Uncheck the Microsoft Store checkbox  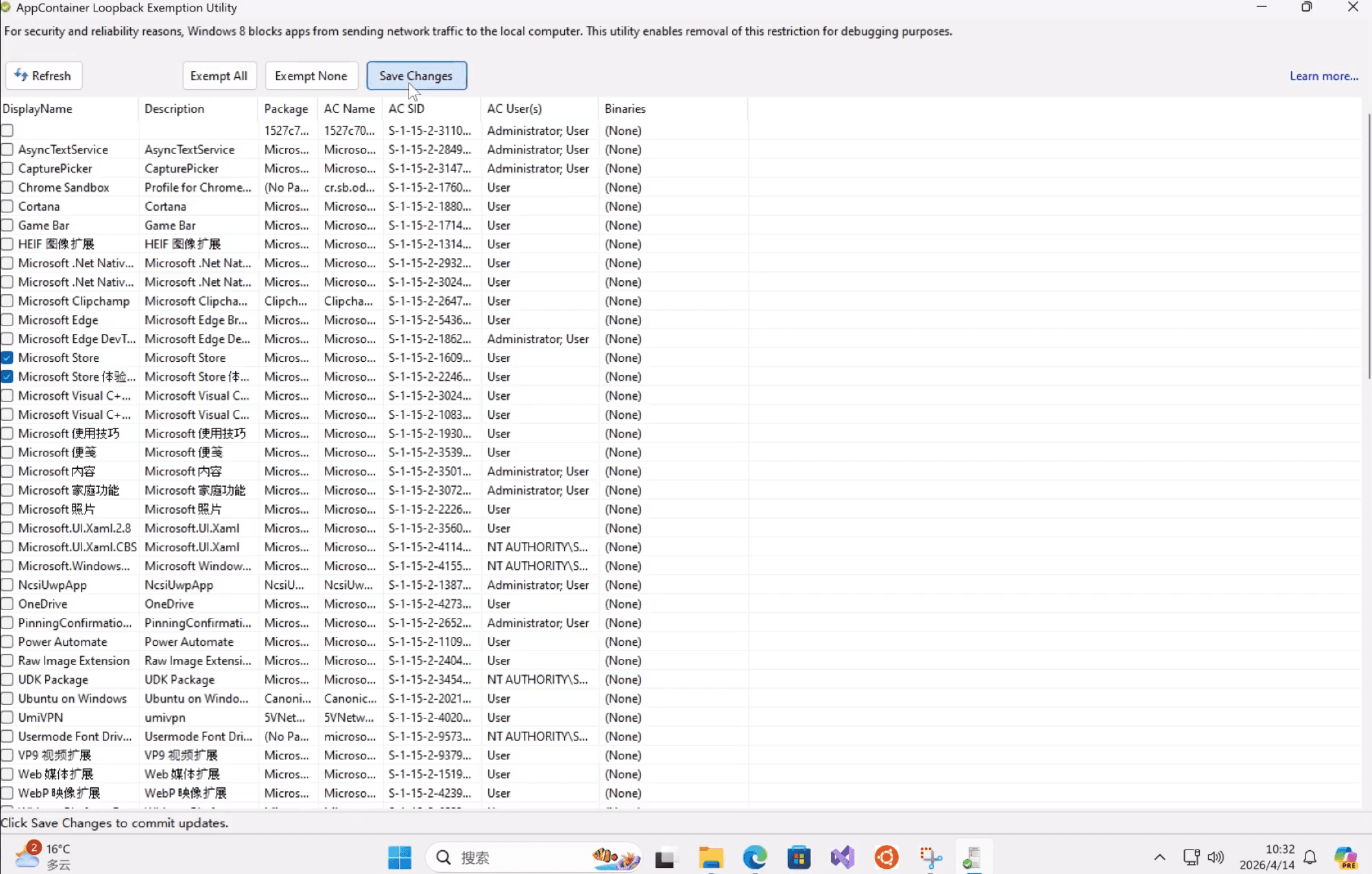[x=7, y=358]
